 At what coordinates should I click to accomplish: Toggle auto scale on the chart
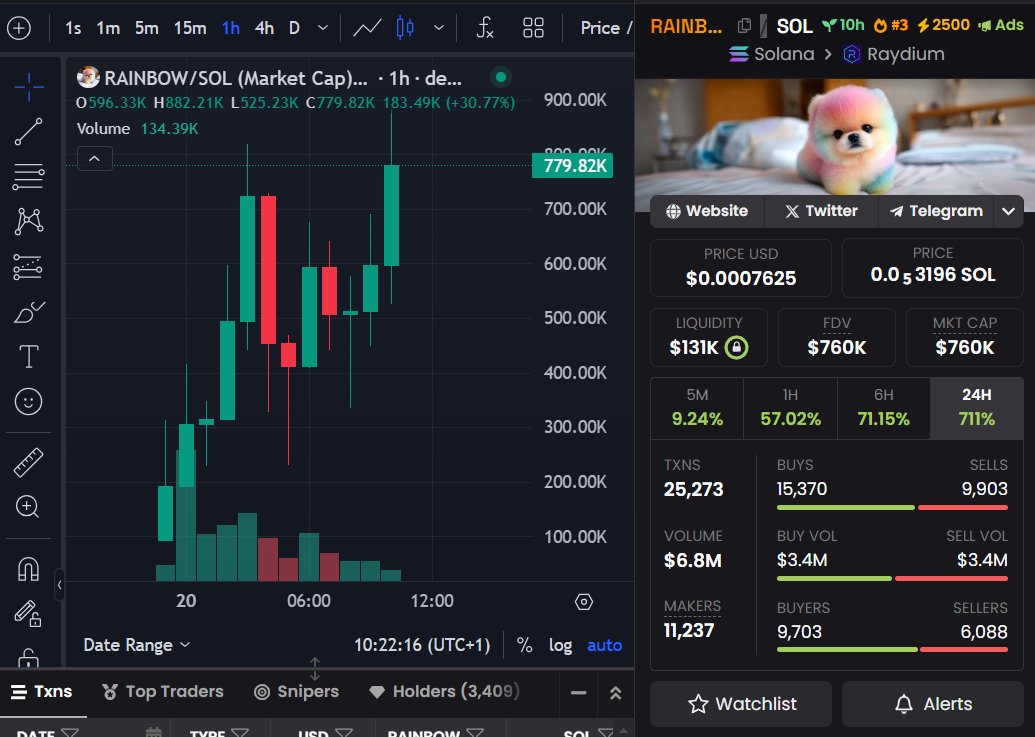[x=604, y=645]
